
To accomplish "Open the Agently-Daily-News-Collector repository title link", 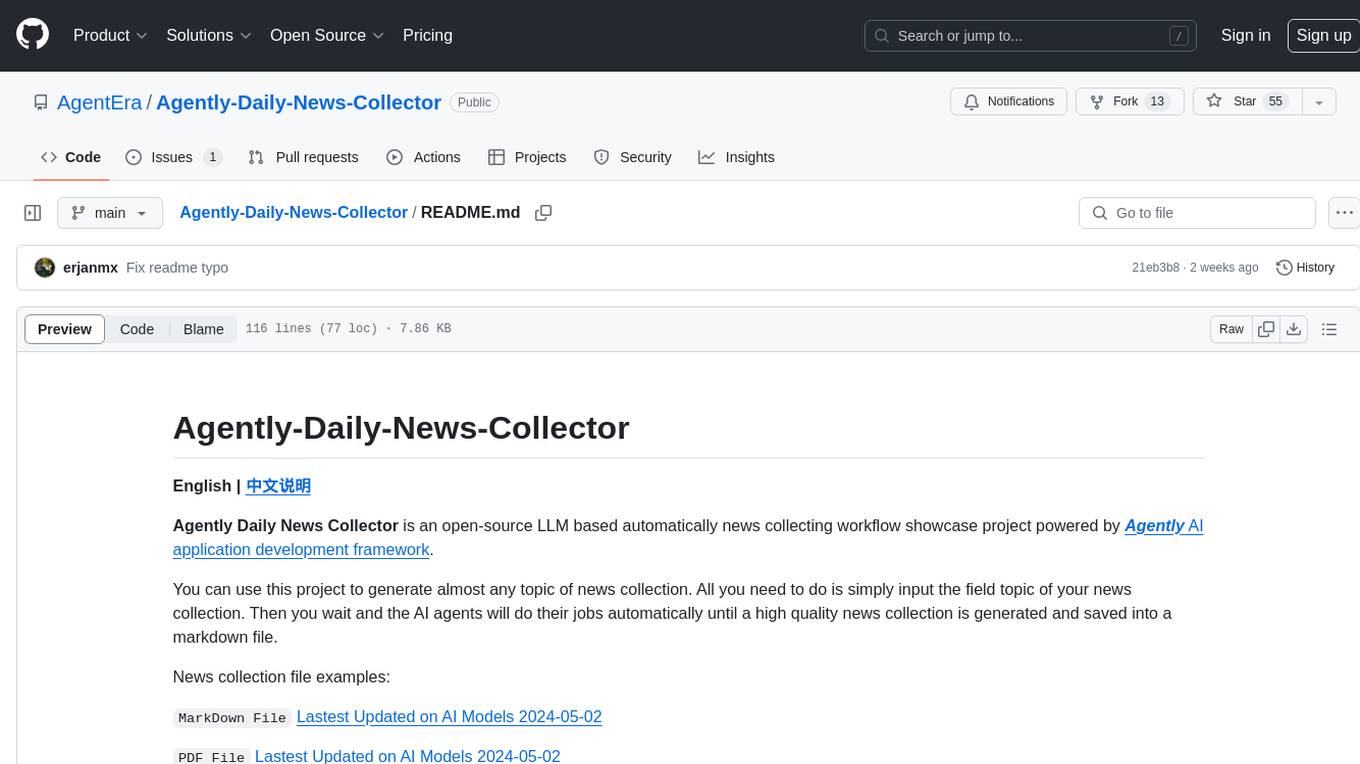I will [x=298, y=102].
